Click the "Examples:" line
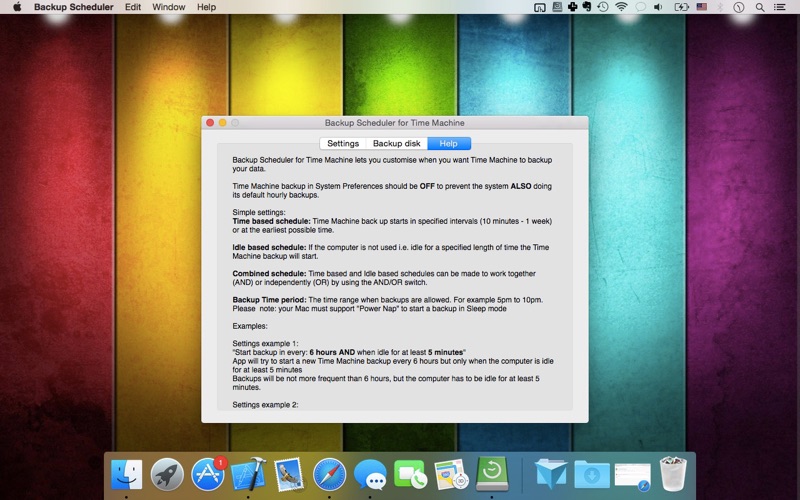800x500 pixels. pyautogui.click(x=250, y=326)
